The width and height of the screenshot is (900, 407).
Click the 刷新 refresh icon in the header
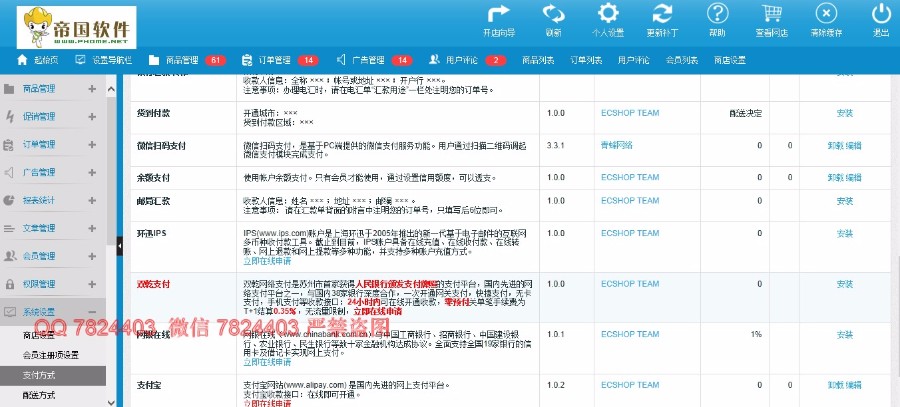553,14
